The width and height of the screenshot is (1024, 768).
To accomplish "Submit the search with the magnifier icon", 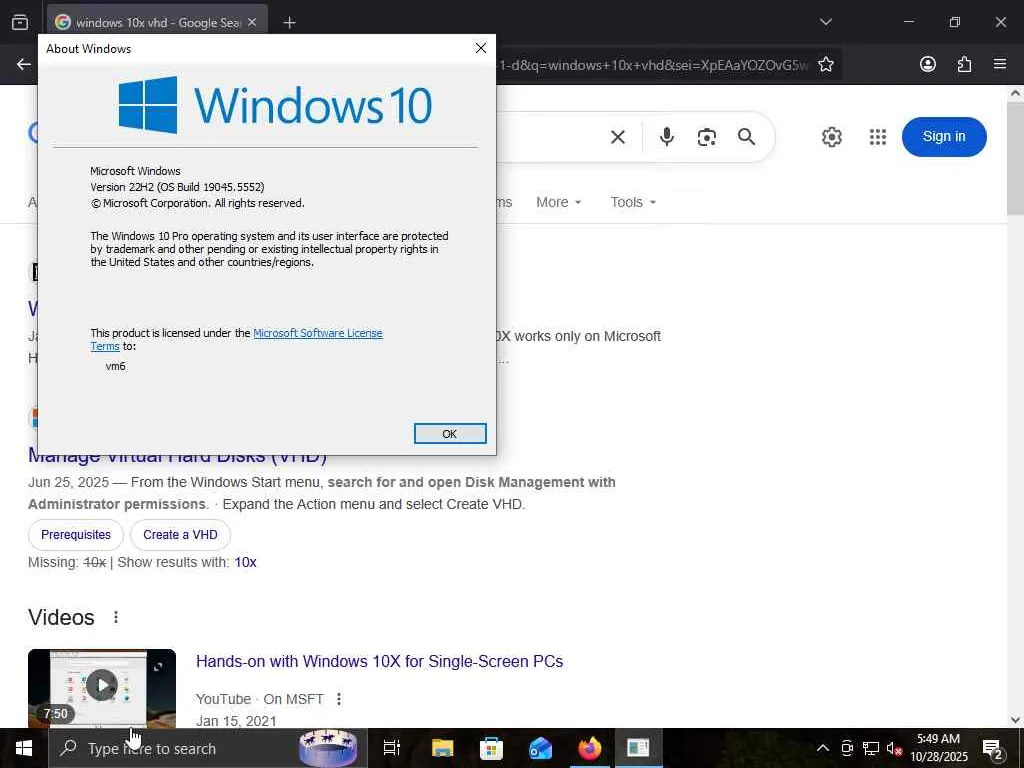I will [x=746, y=136].
